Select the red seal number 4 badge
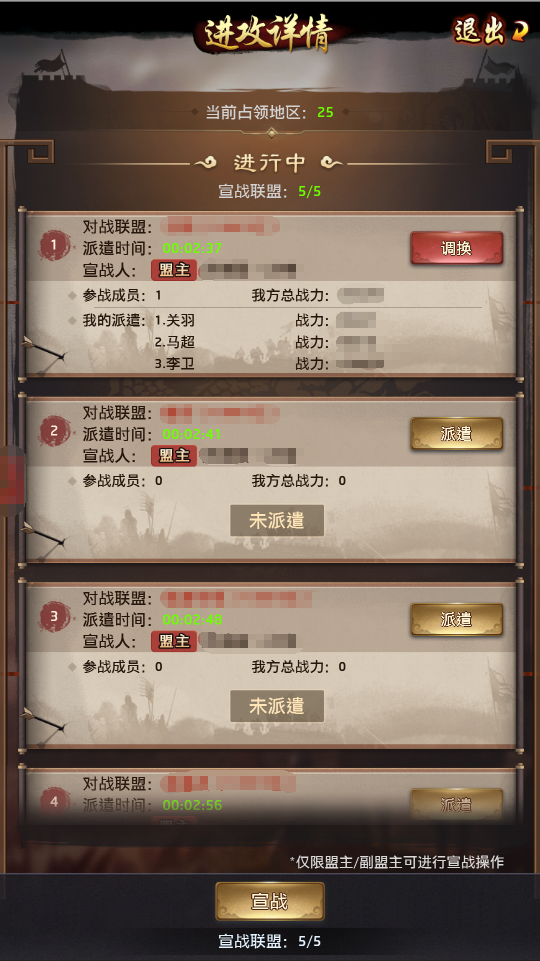 tap(54, 802)
